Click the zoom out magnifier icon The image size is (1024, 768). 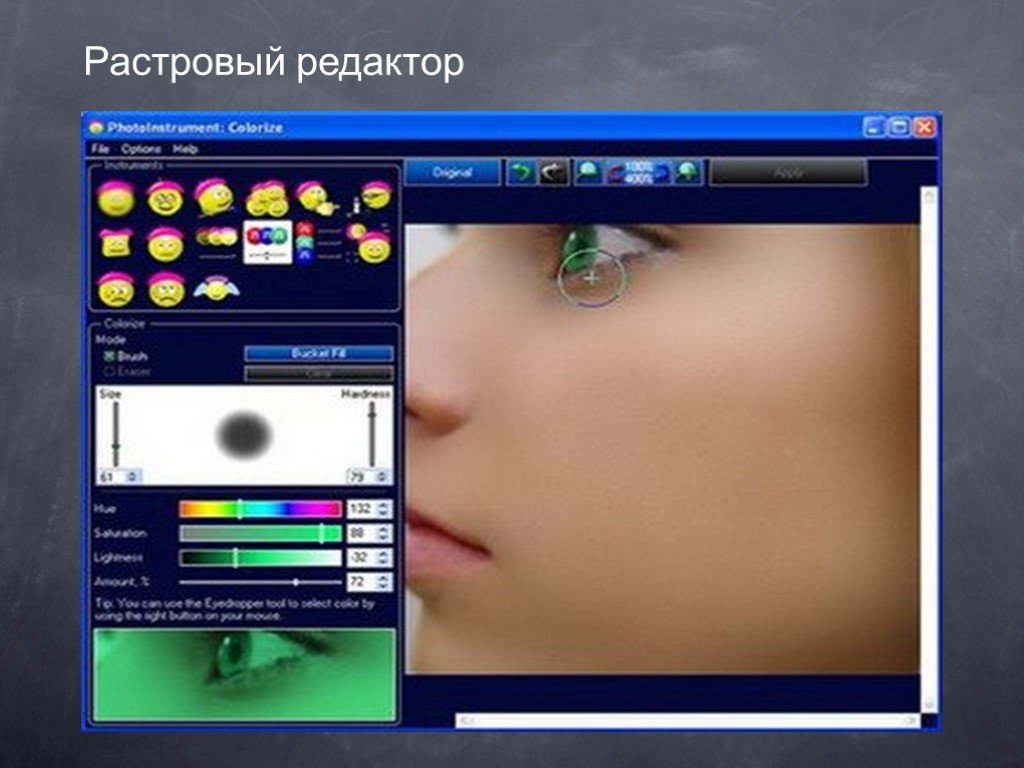(587, 172)
